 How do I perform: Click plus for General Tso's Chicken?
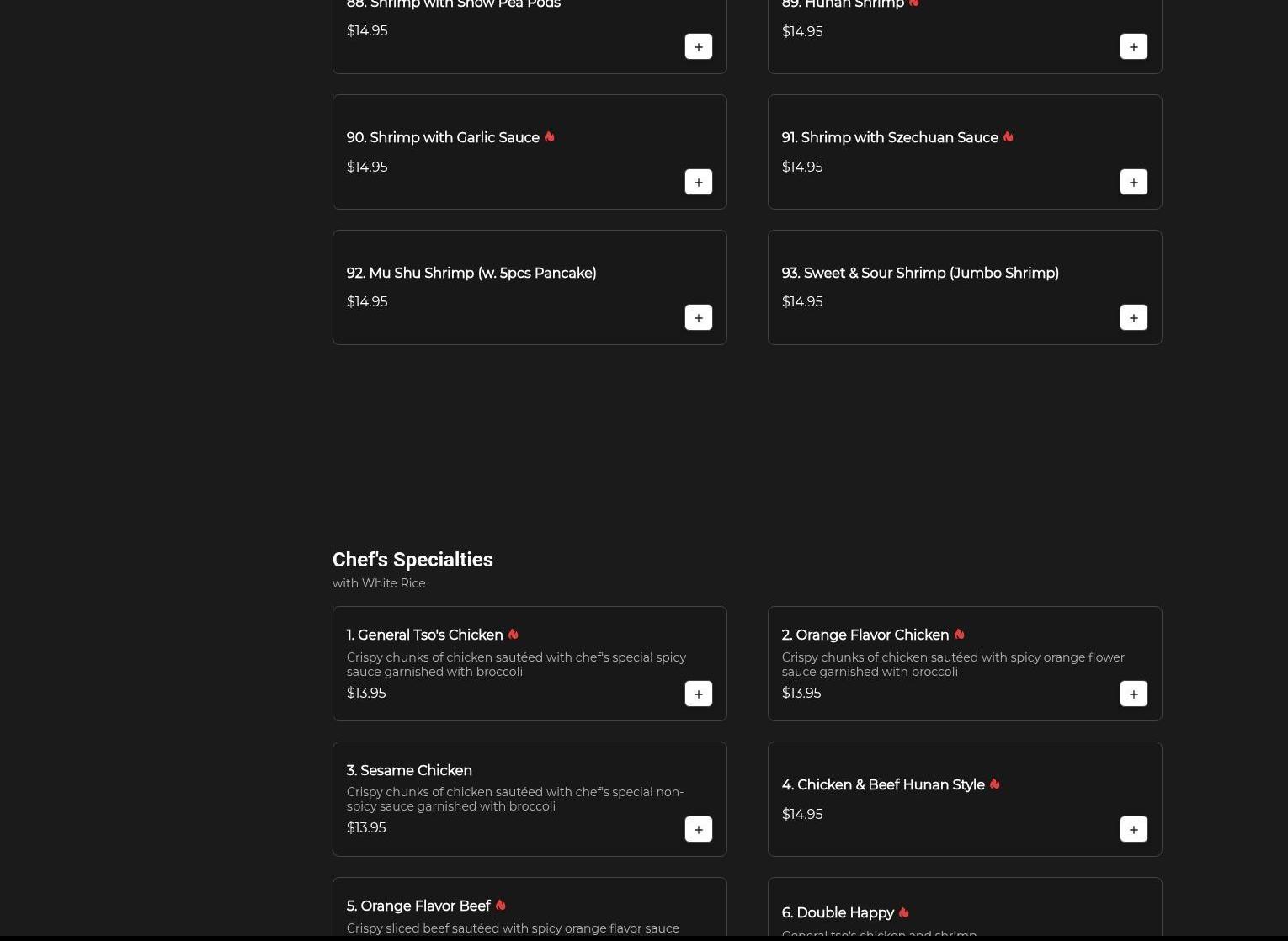click(x=698, y=694)
